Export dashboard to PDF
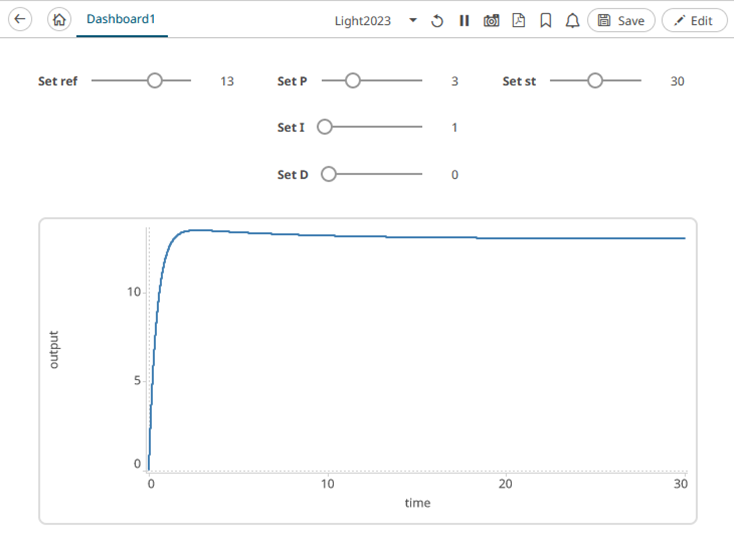This screenshot has height=539, width=734. (x=518, y=21)
